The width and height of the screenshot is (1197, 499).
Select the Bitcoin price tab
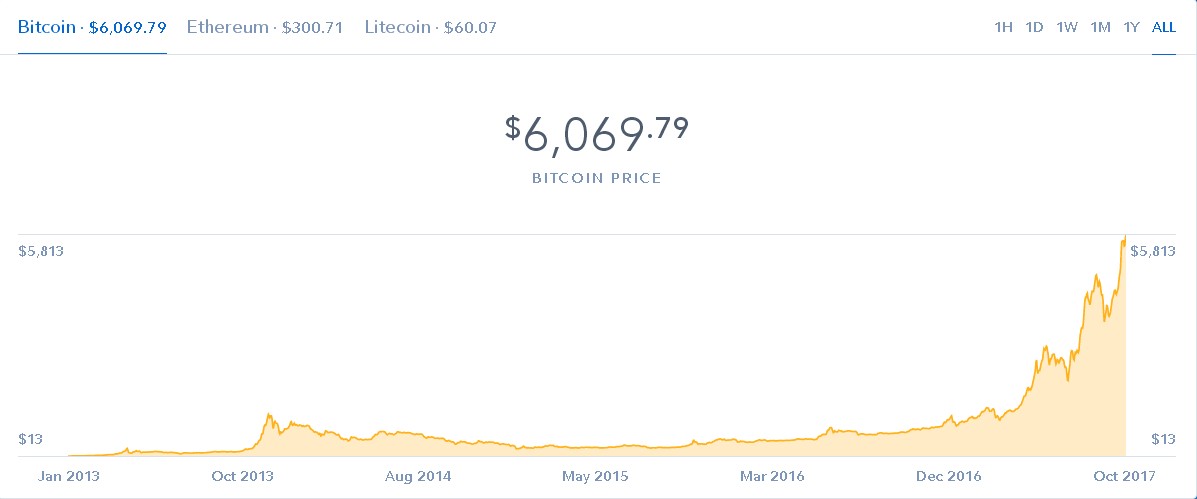pyautogui.click(x=92, y=28)
